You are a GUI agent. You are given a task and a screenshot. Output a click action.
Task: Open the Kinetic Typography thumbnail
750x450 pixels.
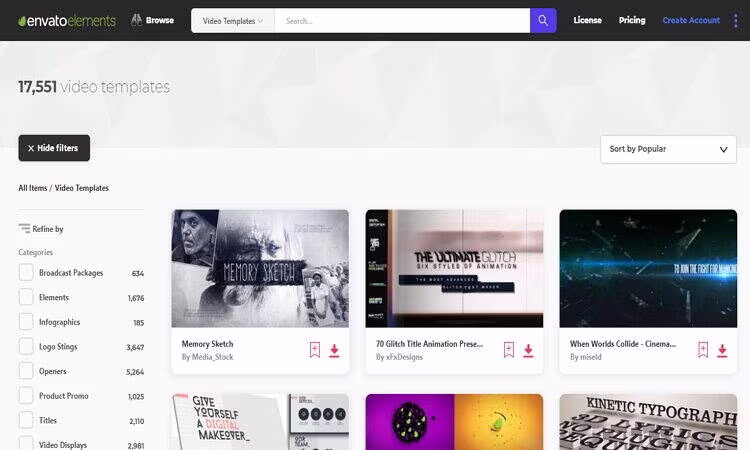(x=648, y=422)
